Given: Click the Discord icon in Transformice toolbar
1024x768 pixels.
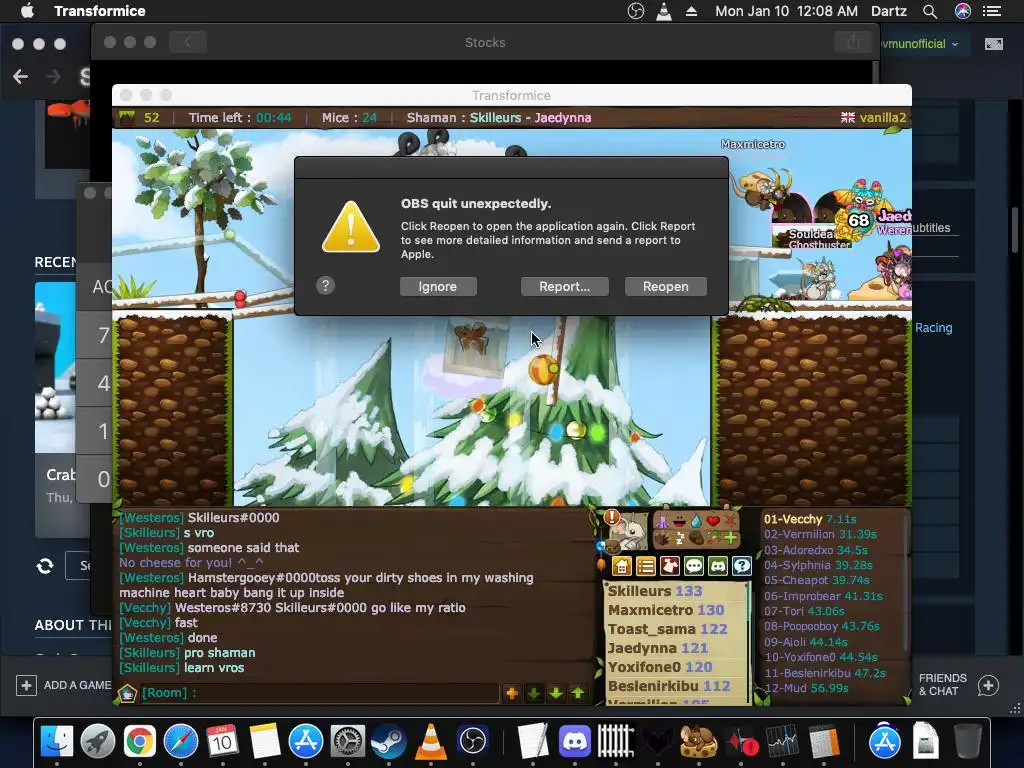Looking at the screenshot, I should (718, 566).
